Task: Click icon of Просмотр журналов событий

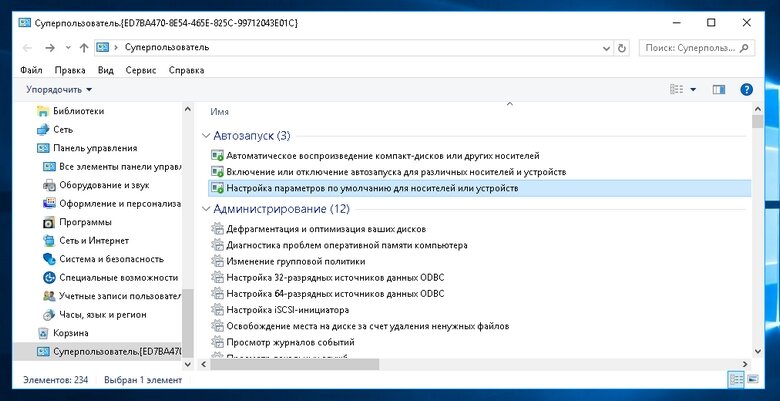Action: pyautogui.click(x=217, y=342)
